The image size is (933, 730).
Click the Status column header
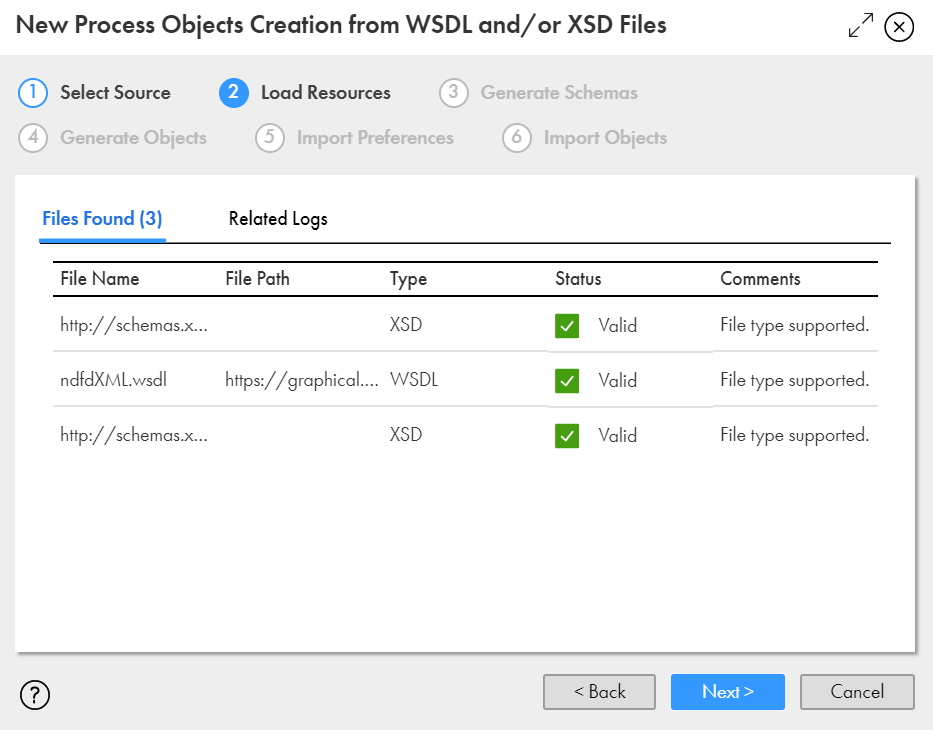point(578,278)
